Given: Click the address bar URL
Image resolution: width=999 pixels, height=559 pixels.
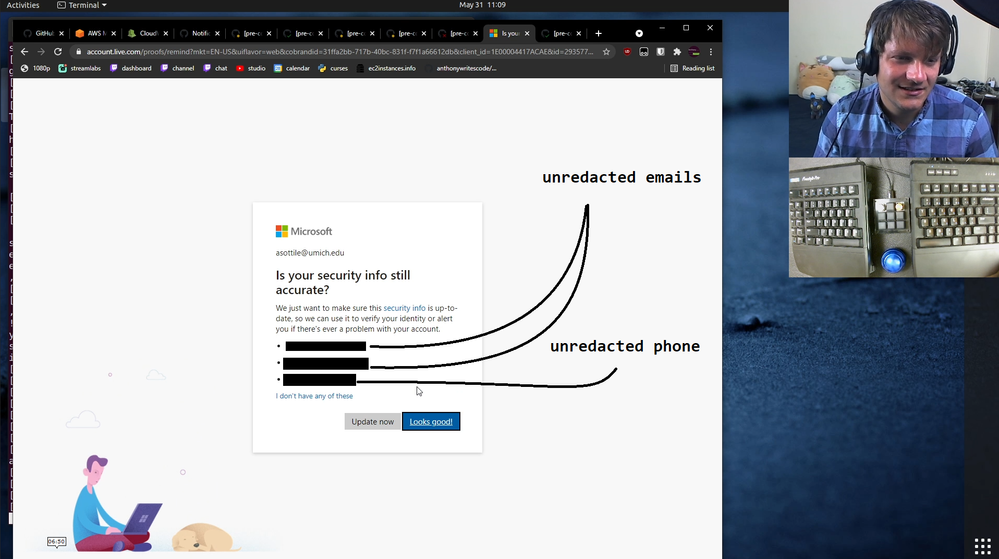Looking at the screenshot, I should point(340,52).
